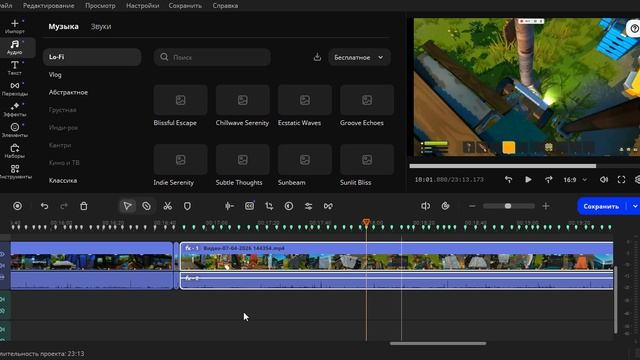640x360 pixels.
Task: Click the marker shield icon in toolbar
Action: (x=187, y=206)
